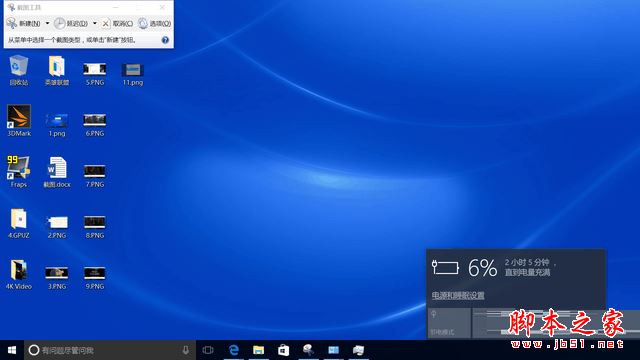
Task: Close the Snipping Tool window
Action: 162,7
